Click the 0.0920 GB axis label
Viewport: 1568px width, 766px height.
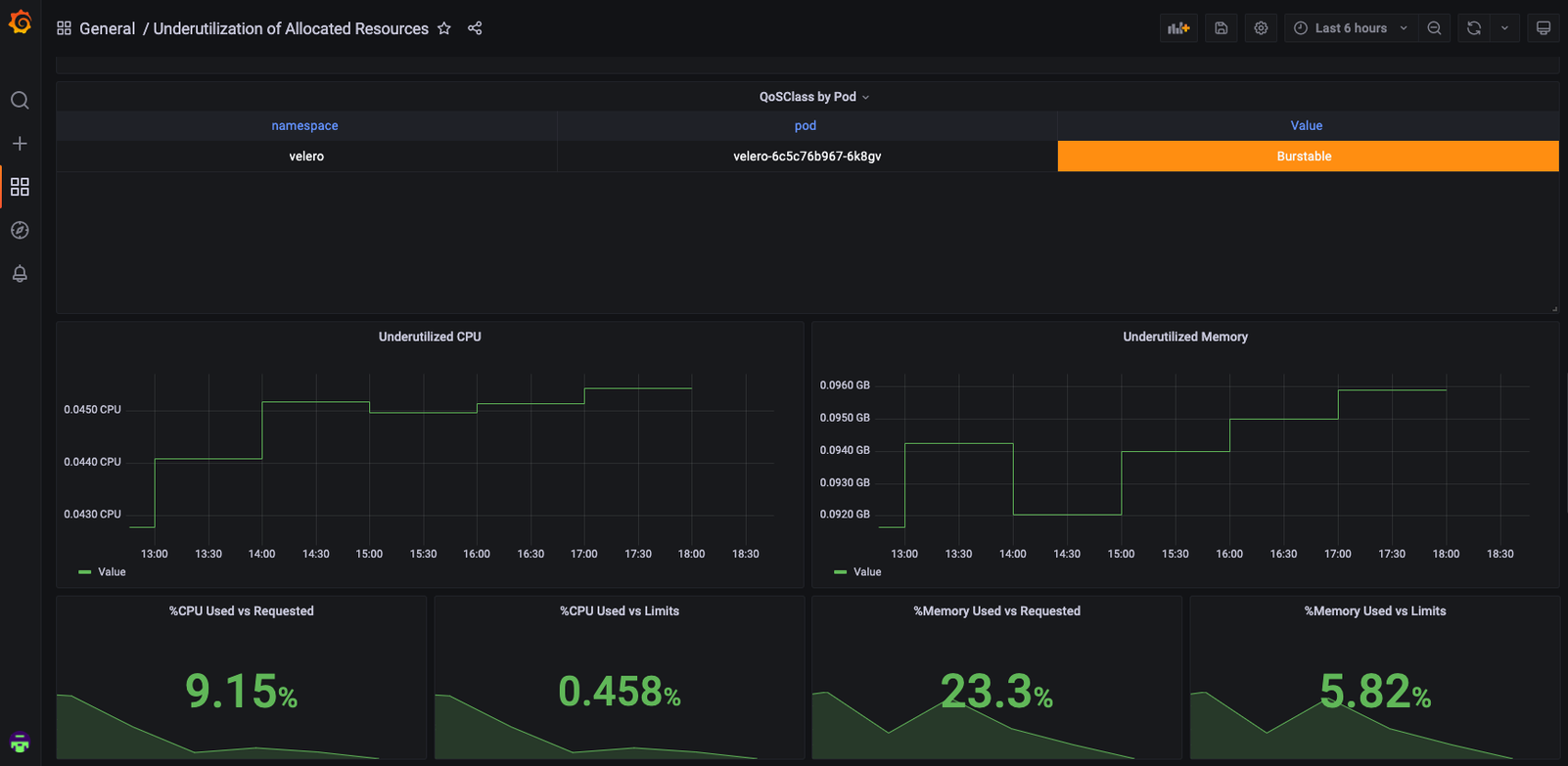(x=845, y=515)
